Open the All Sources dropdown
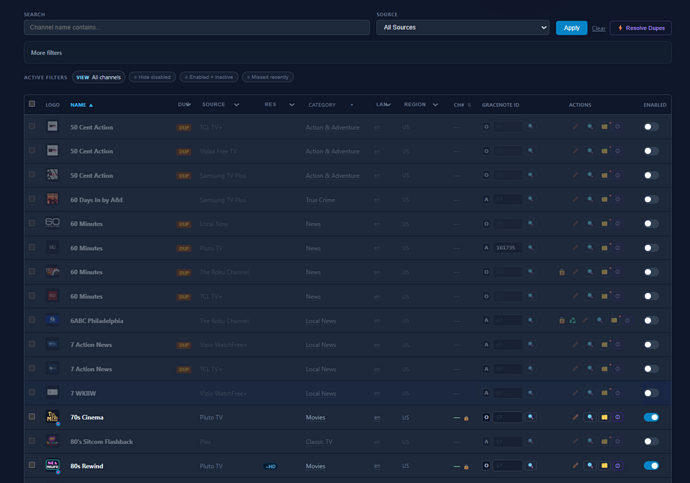 [x=463, y=27]
